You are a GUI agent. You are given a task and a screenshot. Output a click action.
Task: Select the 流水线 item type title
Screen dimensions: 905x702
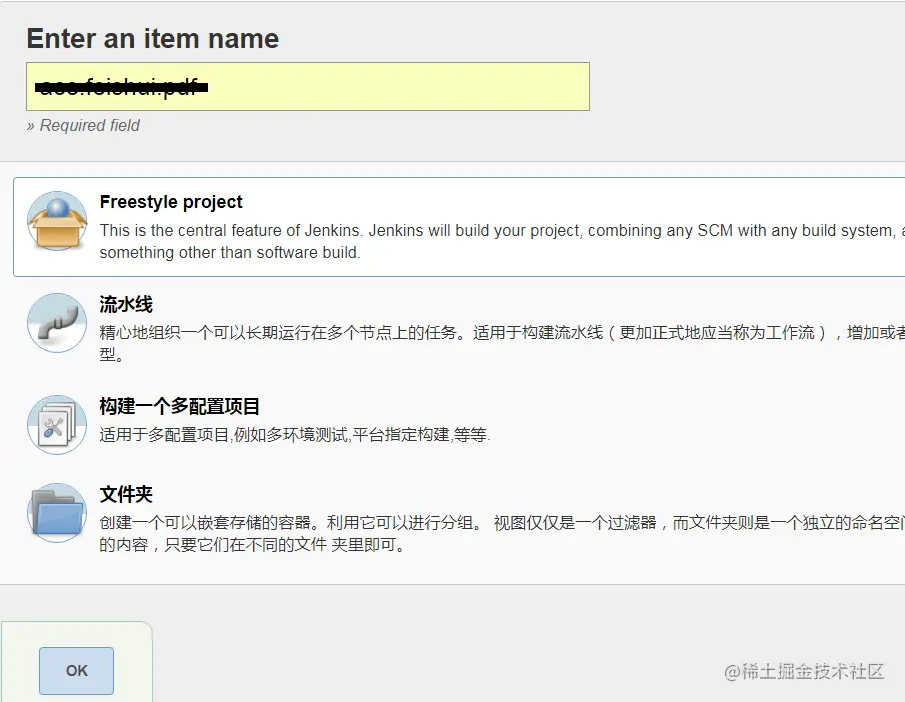click(126, 304)
